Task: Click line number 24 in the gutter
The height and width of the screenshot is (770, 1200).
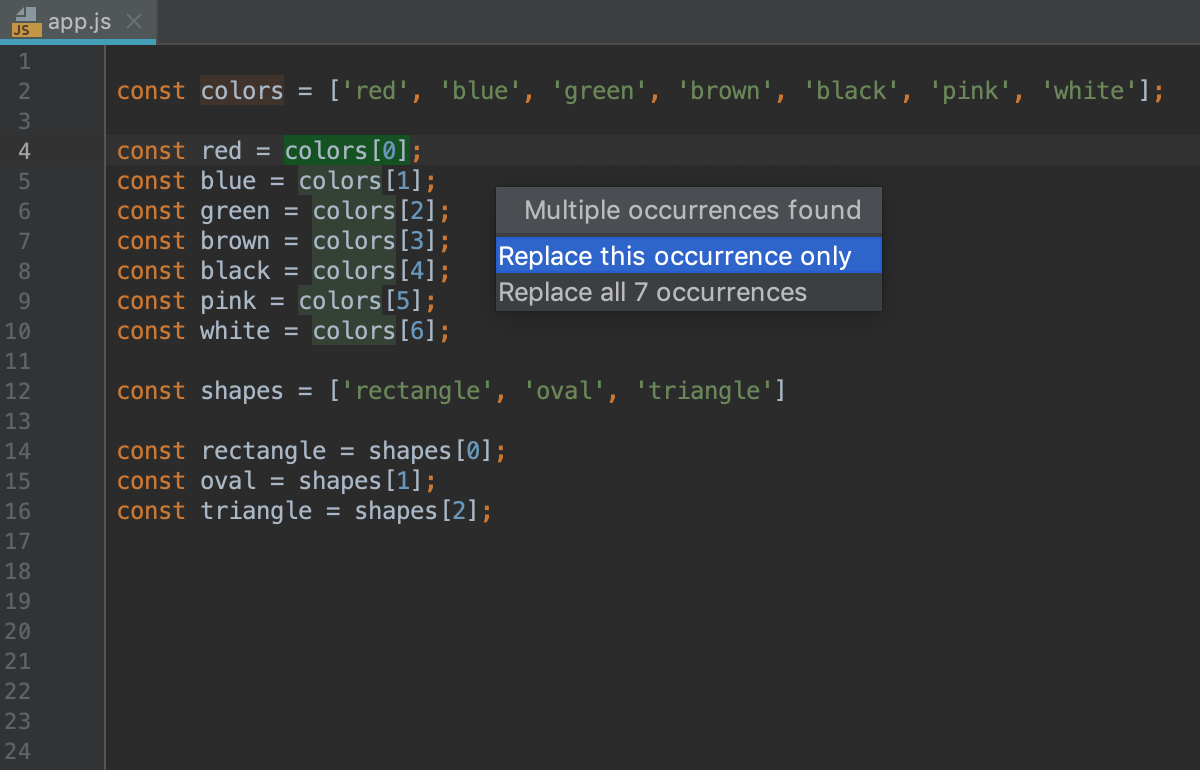Action: pyautogui.click(x=18, y=751)
